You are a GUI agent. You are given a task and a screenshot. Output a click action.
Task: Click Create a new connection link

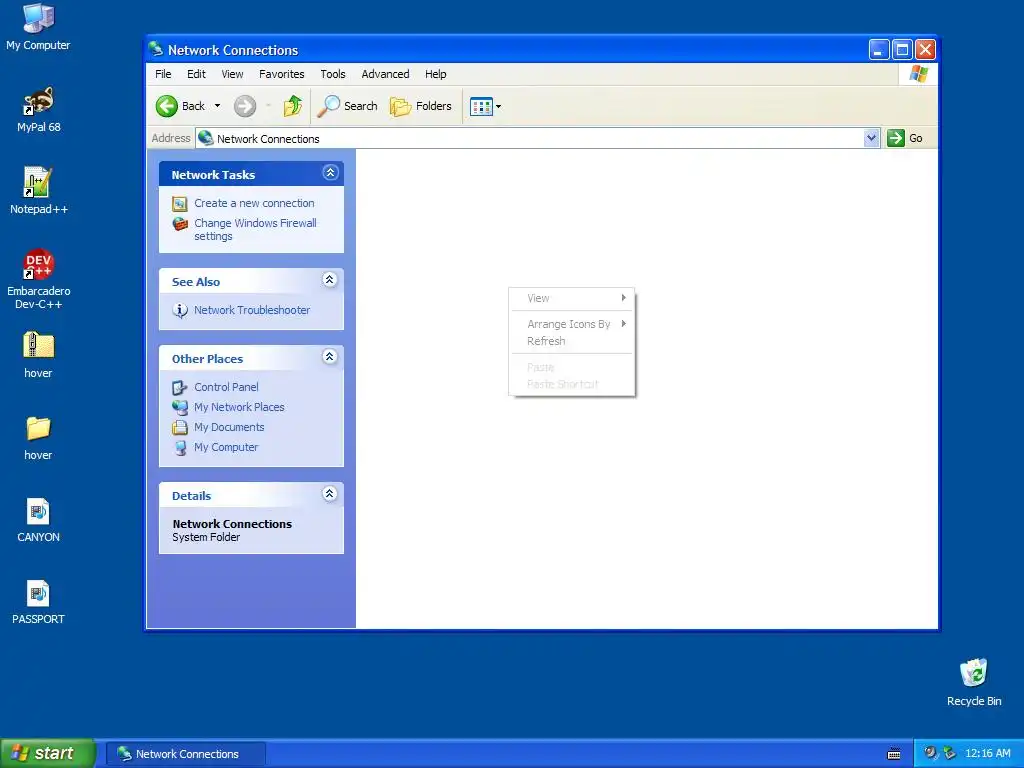coord(254,203)
